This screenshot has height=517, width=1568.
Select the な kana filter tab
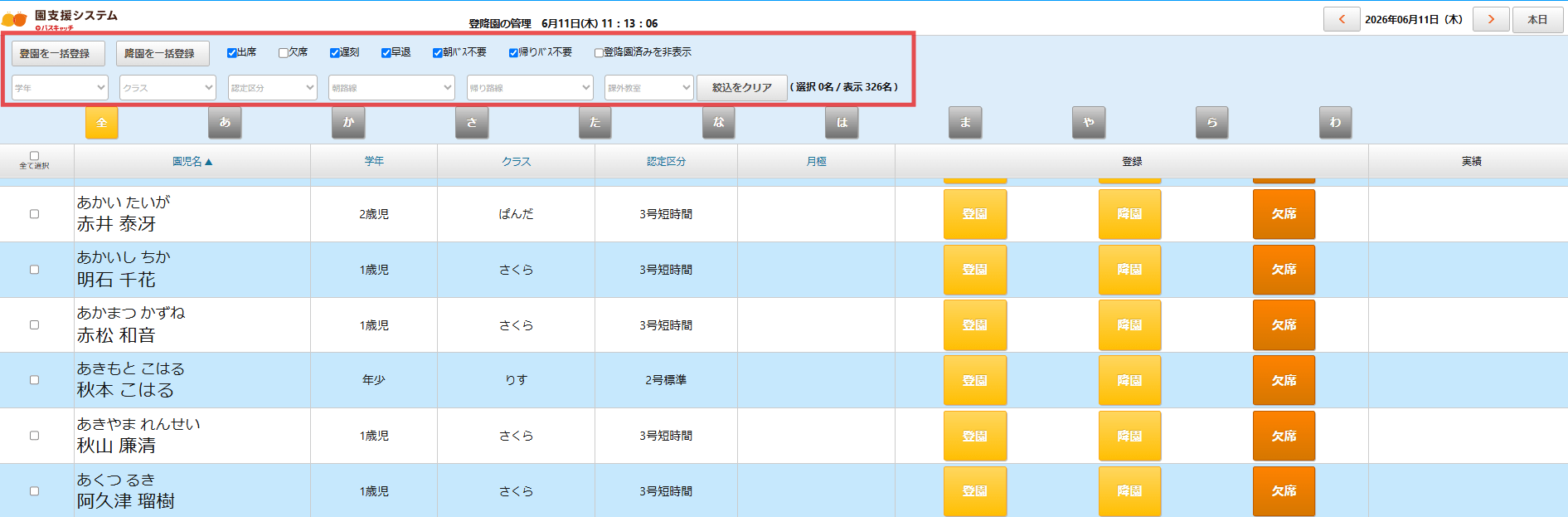(719, 123)
